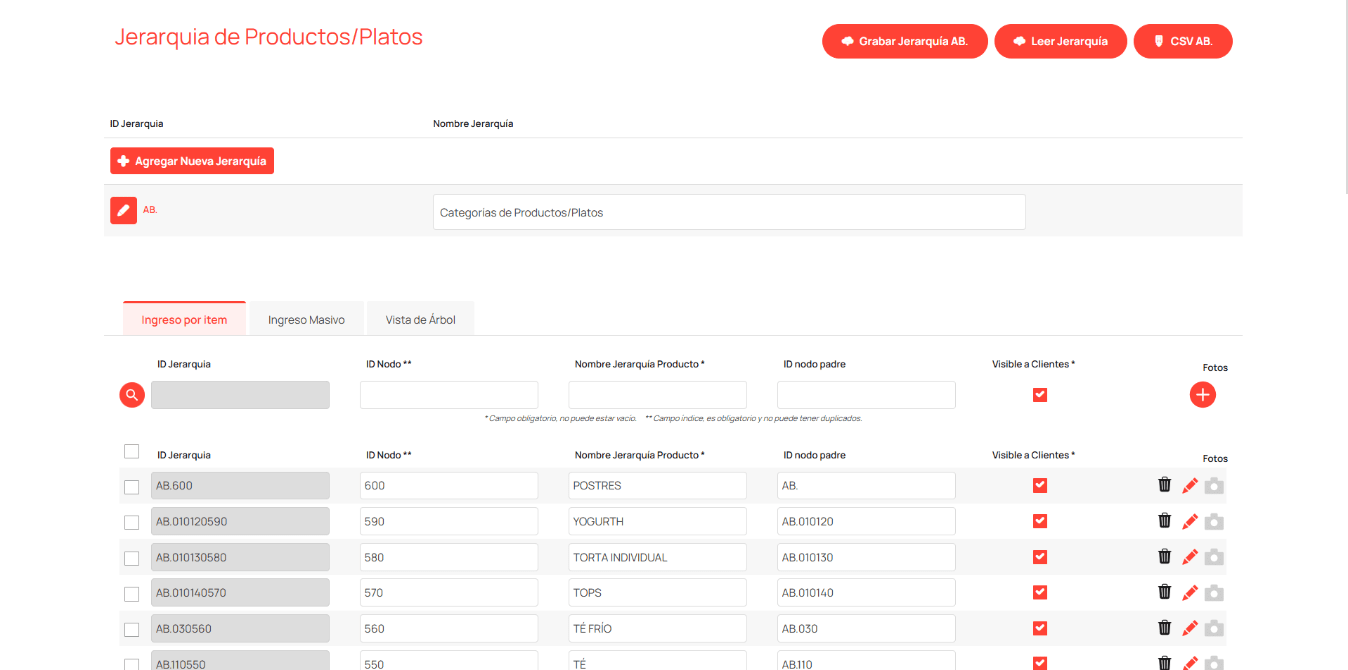1348x670 pixels.
Task: Click the red plus add-item icon
Action: click(x=1202, y=395)
